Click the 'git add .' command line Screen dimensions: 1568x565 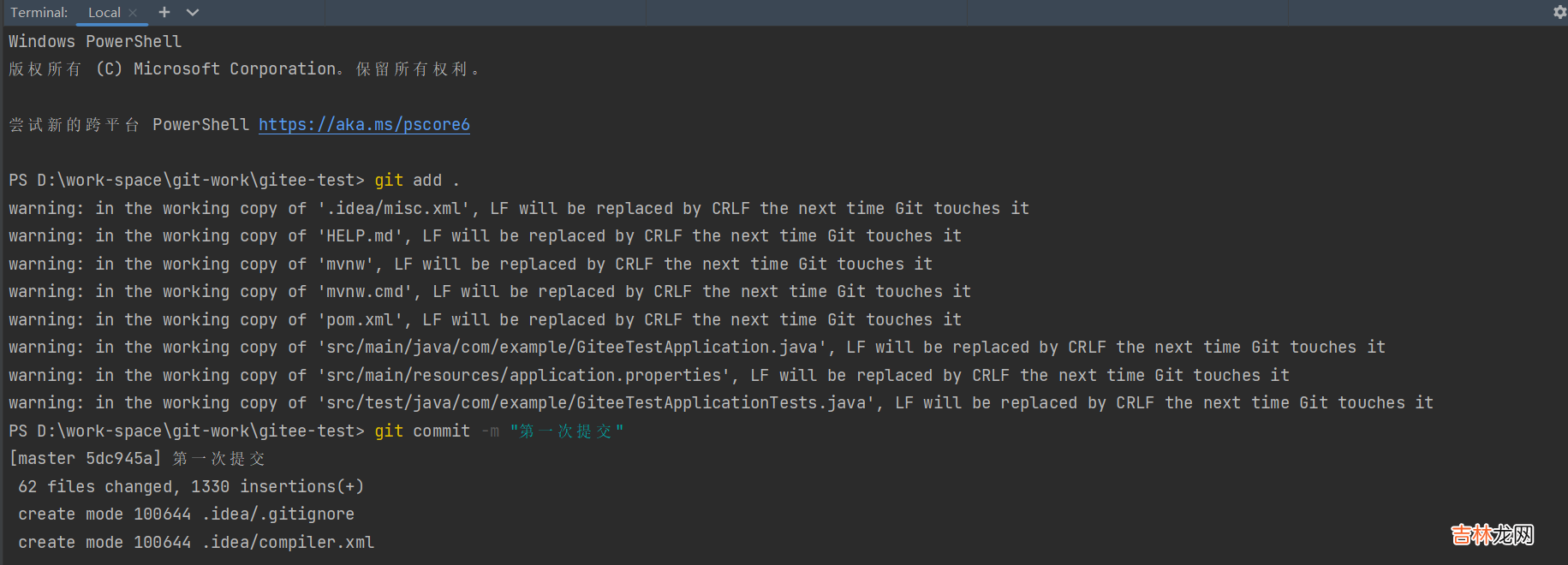tap(416, 181)
